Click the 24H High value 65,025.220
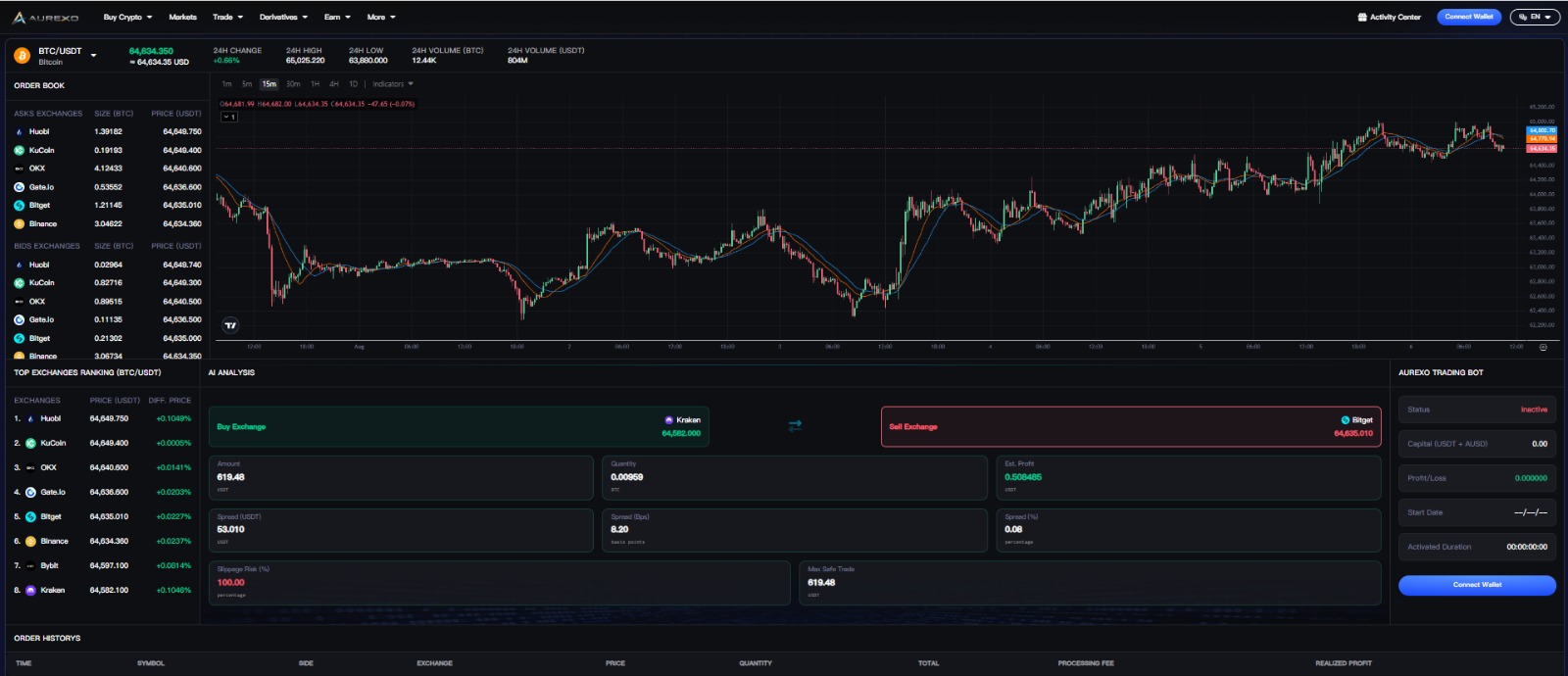The height and width of the screenshot is (676, 1568). pos(305,61)
